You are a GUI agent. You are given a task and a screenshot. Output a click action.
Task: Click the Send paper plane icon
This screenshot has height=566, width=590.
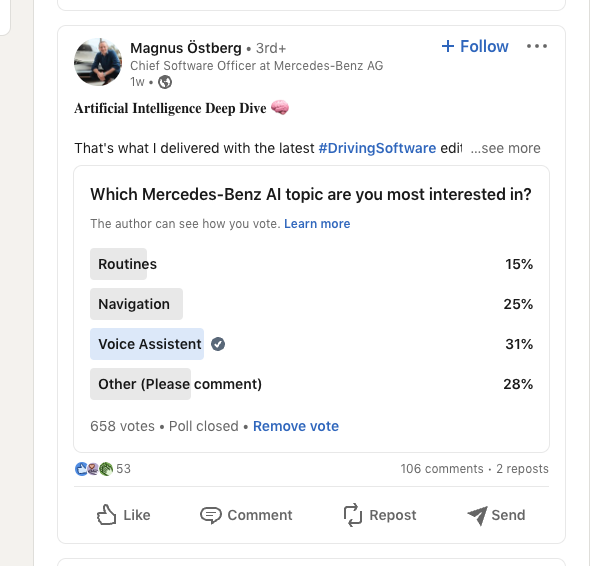(477, 515)
